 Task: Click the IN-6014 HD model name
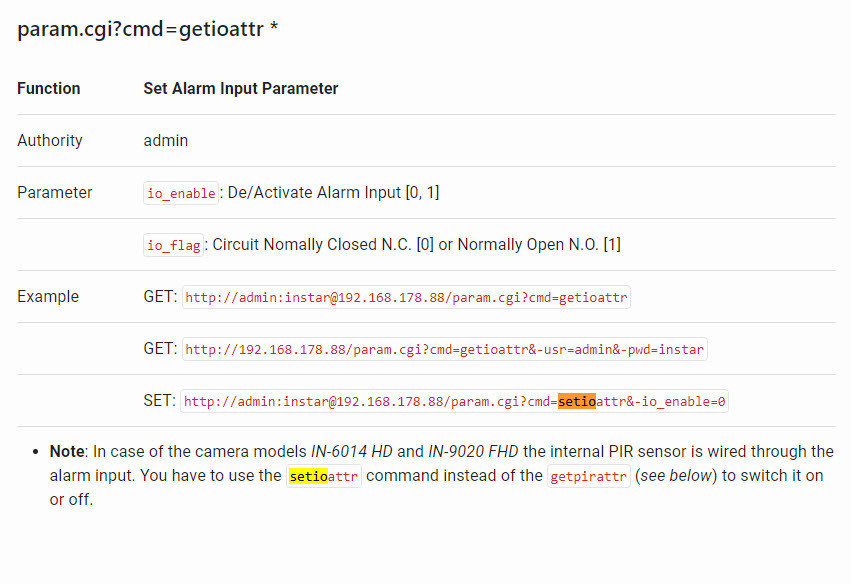(x=352, y=452)
